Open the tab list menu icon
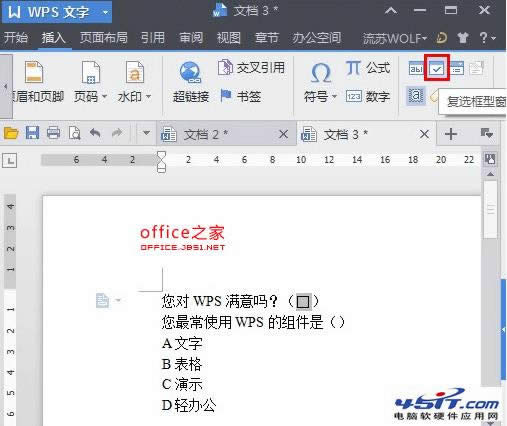 (x=487, y=133)
